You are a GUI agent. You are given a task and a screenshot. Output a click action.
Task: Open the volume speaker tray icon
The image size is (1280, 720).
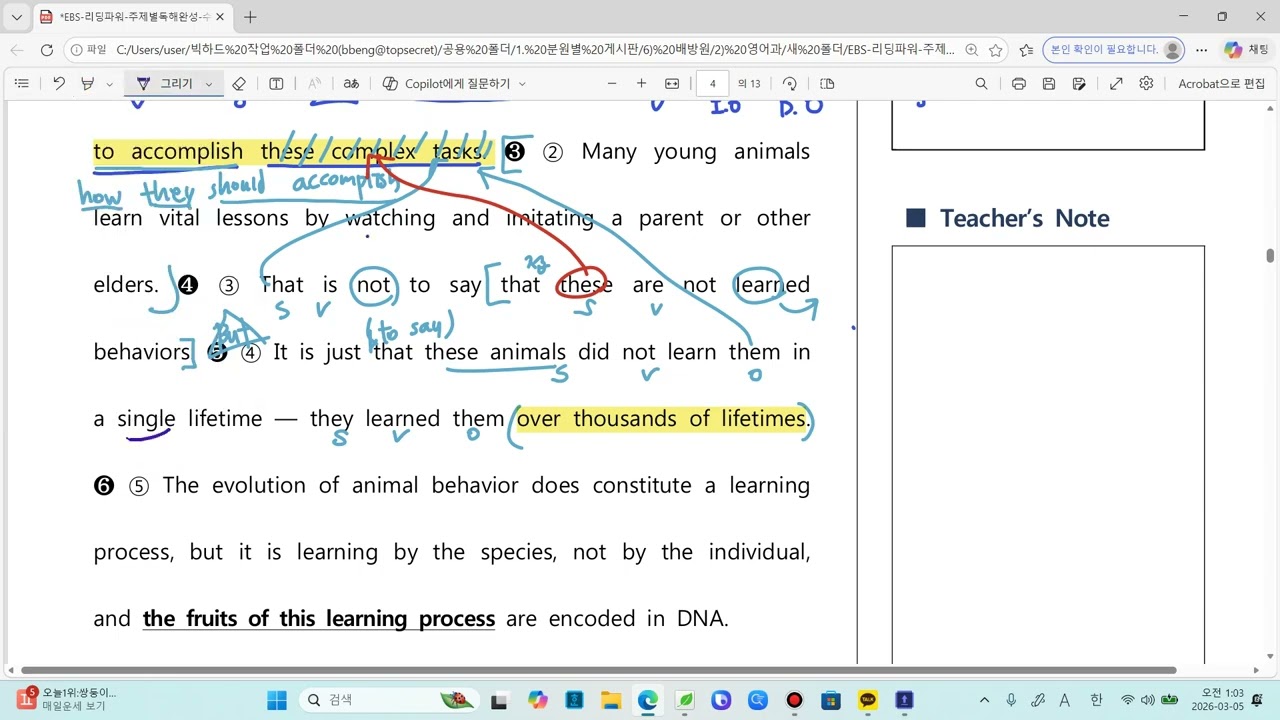(x=1147, y=700)
